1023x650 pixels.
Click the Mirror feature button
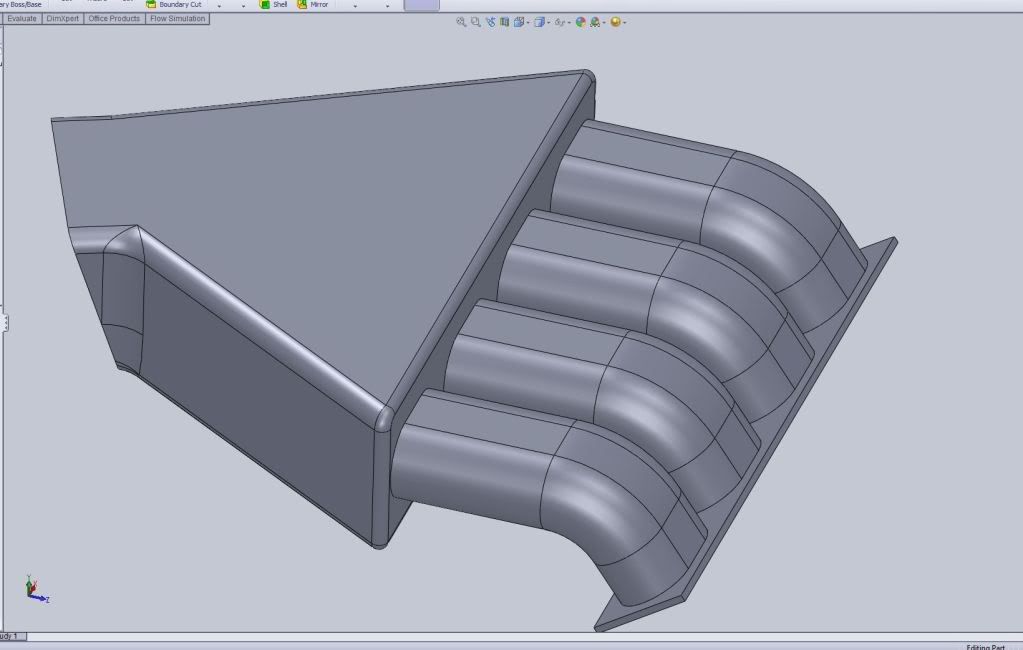pyautogui.click(x=311, y=4)
